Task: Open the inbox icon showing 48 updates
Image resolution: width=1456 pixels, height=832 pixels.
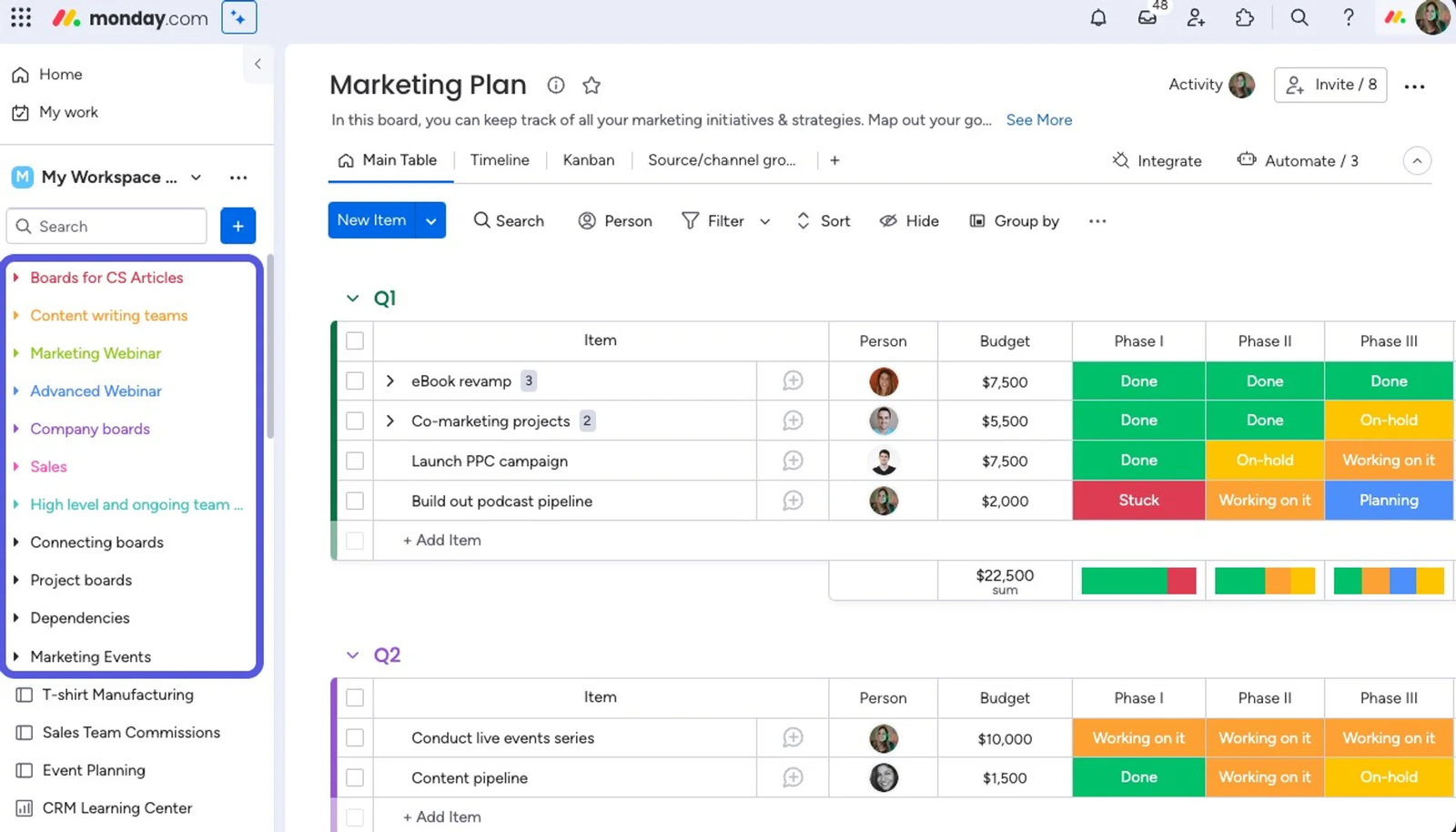Action: 1147,17
